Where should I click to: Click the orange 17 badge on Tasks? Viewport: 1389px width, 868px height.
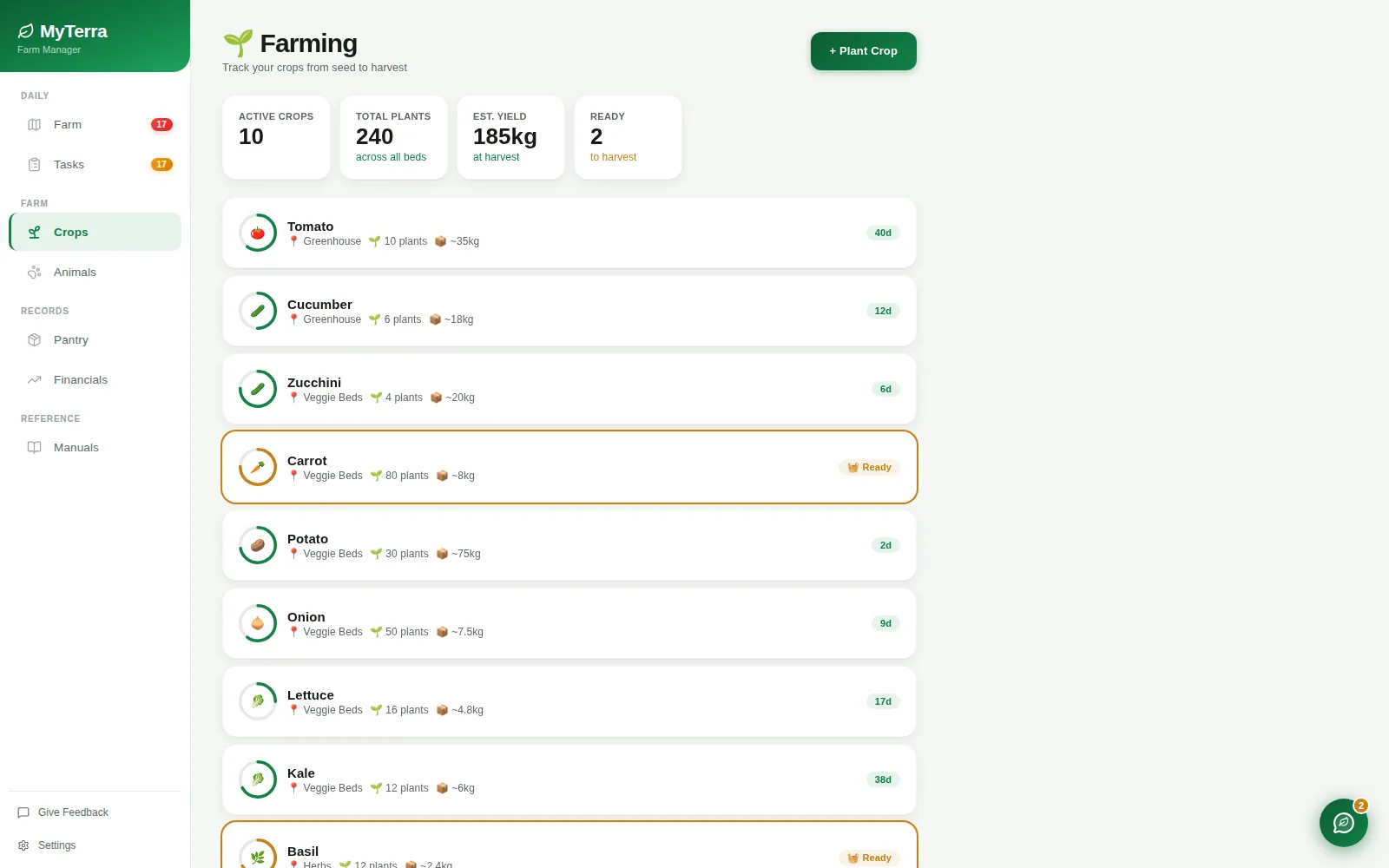pos(161,164)
